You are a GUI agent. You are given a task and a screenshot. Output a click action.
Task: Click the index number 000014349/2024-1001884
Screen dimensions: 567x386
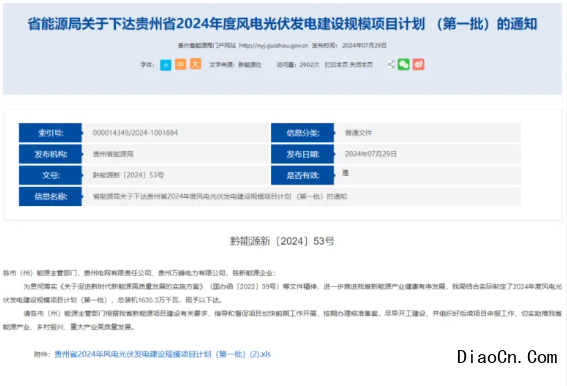tap(135, 133)
